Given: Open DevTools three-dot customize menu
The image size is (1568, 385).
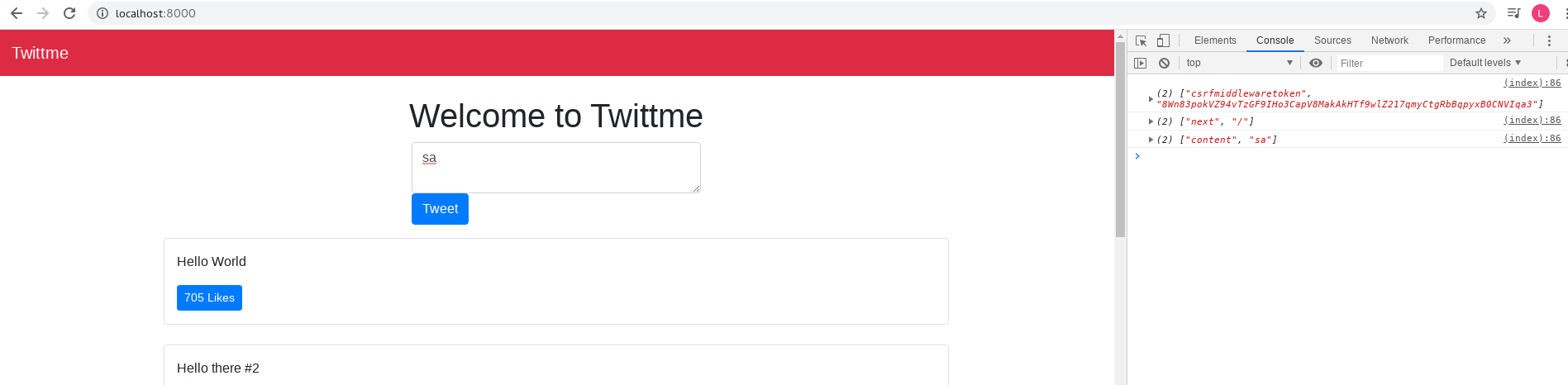Looking at the screenshot, I should [1549, 40].
